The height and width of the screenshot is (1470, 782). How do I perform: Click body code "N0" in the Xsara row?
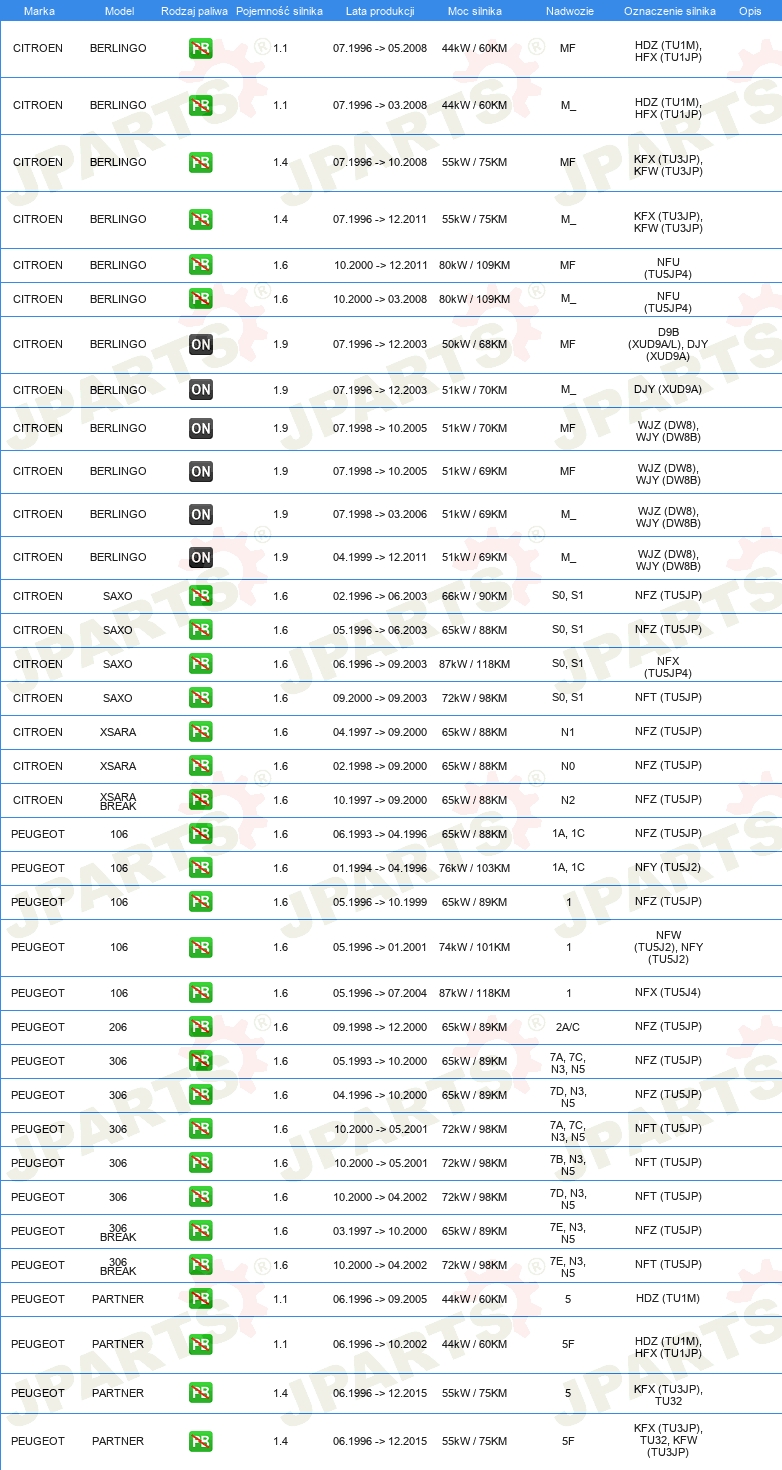click(568, 765)
